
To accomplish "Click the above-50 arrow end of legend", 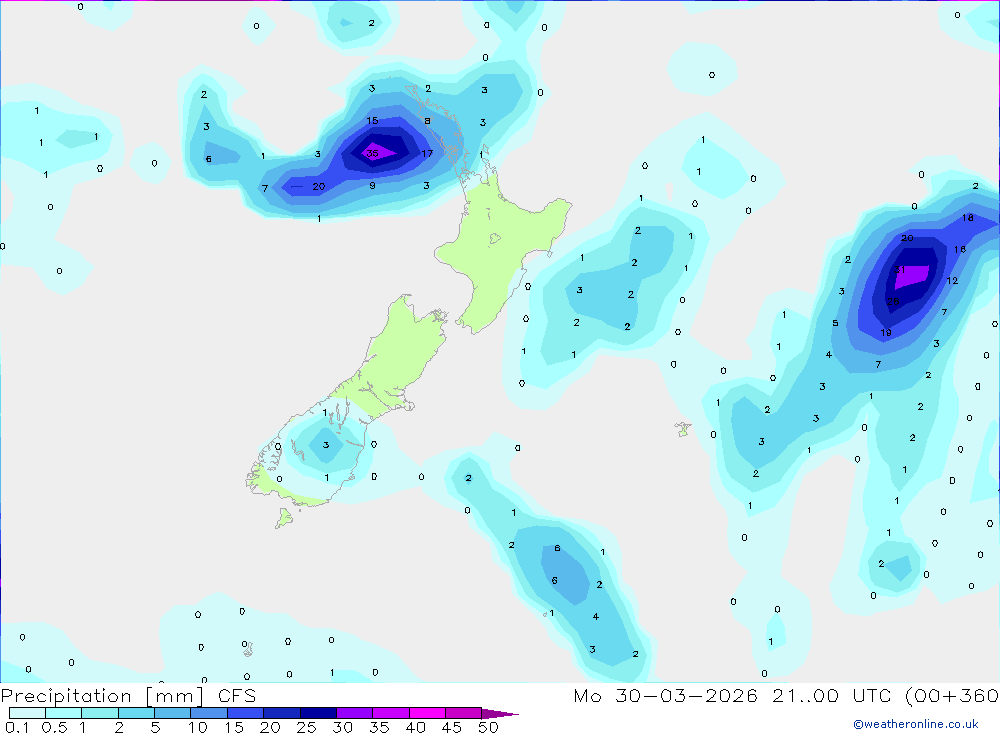I will pos(500,713).
